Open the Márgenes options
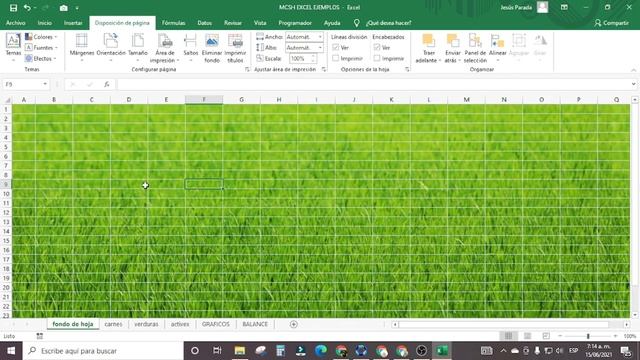 (x=82, y=48)
